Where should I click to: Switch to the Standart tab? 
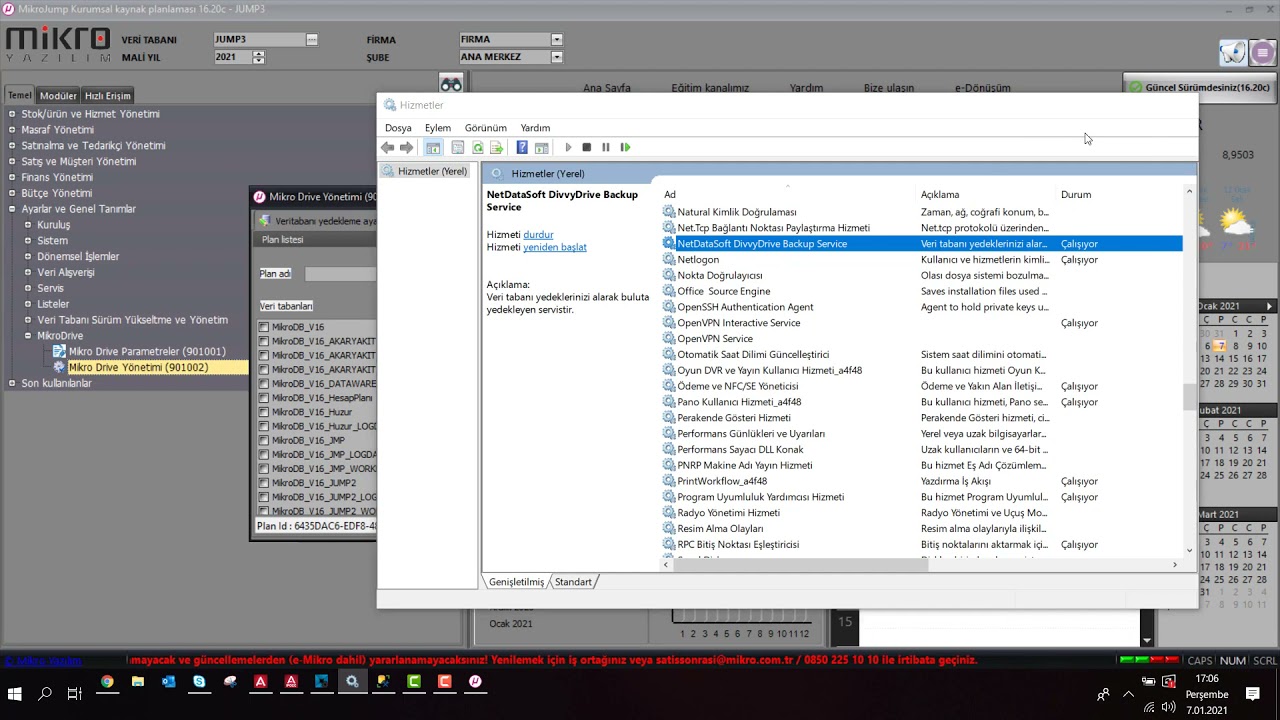[573, 582]
